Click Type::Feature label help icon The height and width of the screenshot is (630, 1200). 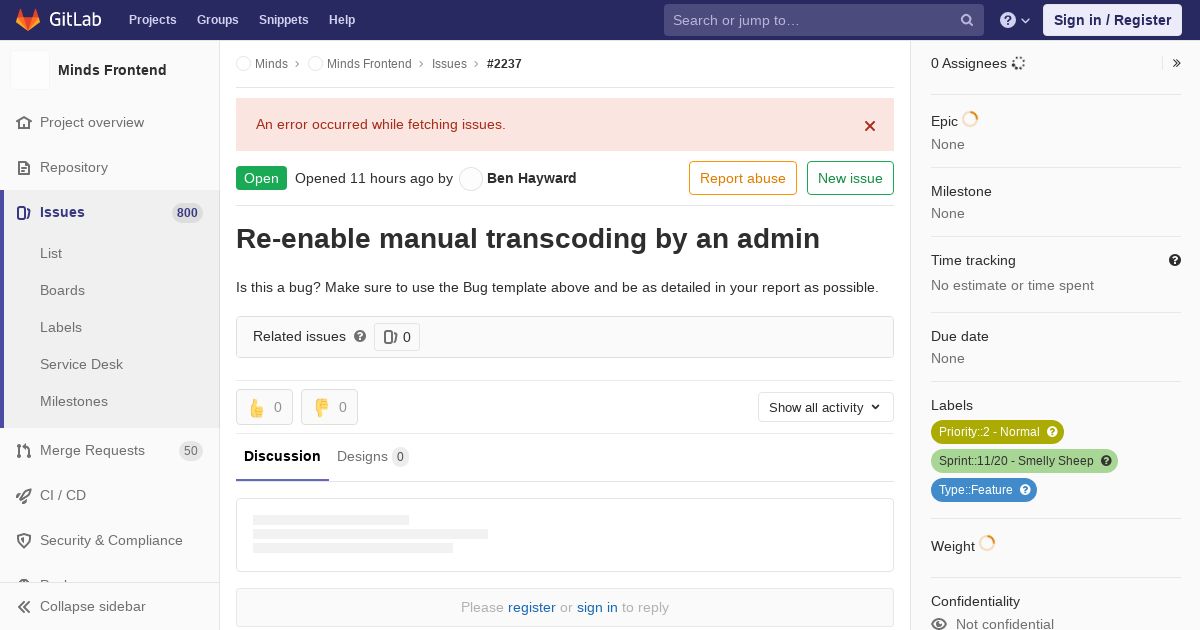click(x=1025, y=490)
